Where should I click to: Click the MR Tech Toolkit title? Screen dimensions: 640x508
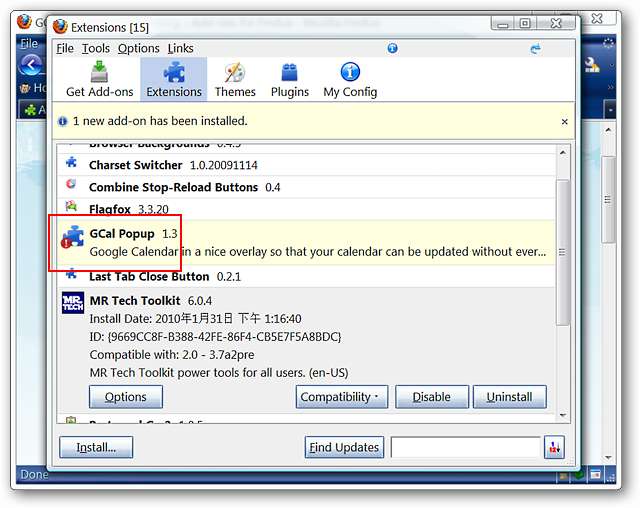click(x=135, y=301)
